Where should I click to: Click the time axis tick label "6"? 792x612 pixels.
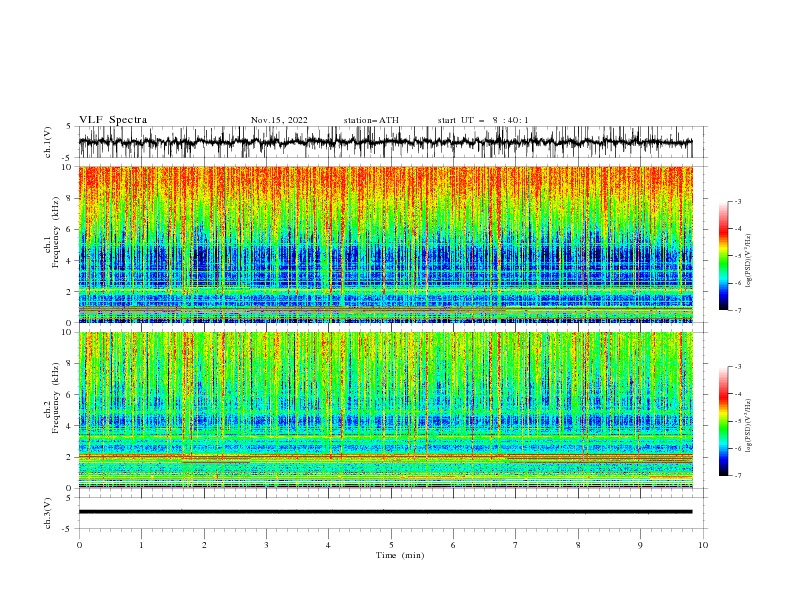453,545
